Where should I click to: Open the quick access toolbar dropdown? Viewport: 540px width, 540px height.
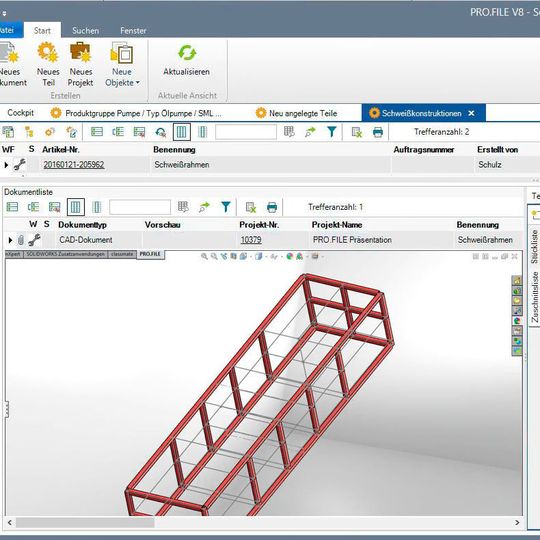point(4,14)
